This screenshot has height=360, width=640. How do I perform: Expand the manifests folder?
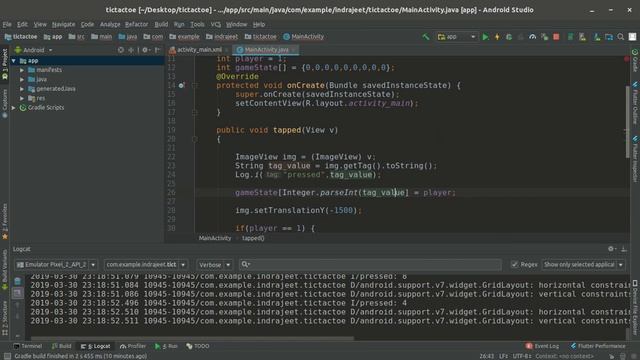[x=22, y=70]
